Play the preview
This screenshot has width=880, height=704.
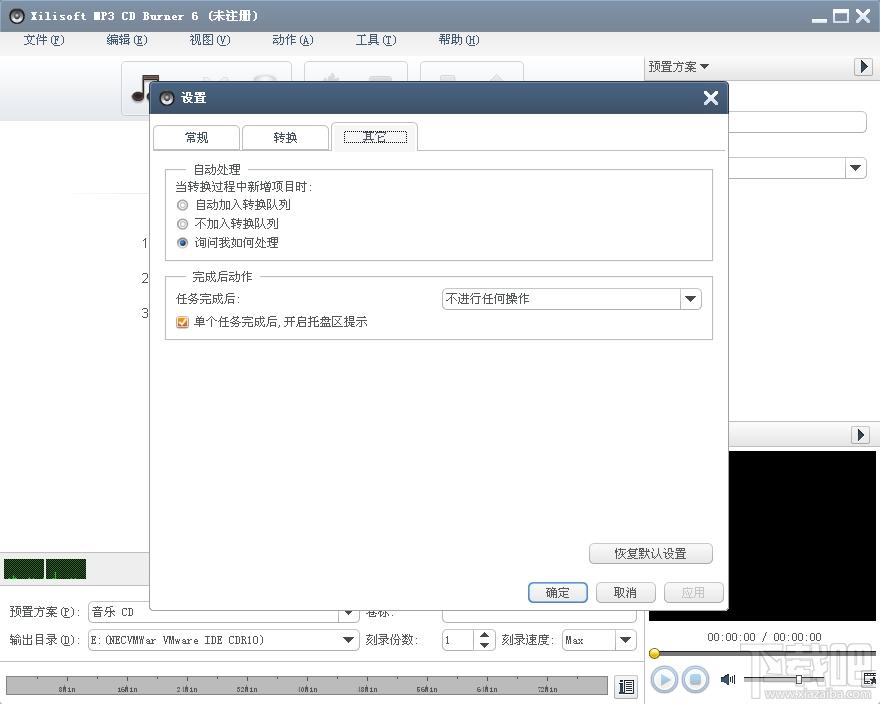pyautogui.click(x=664, y=680)
